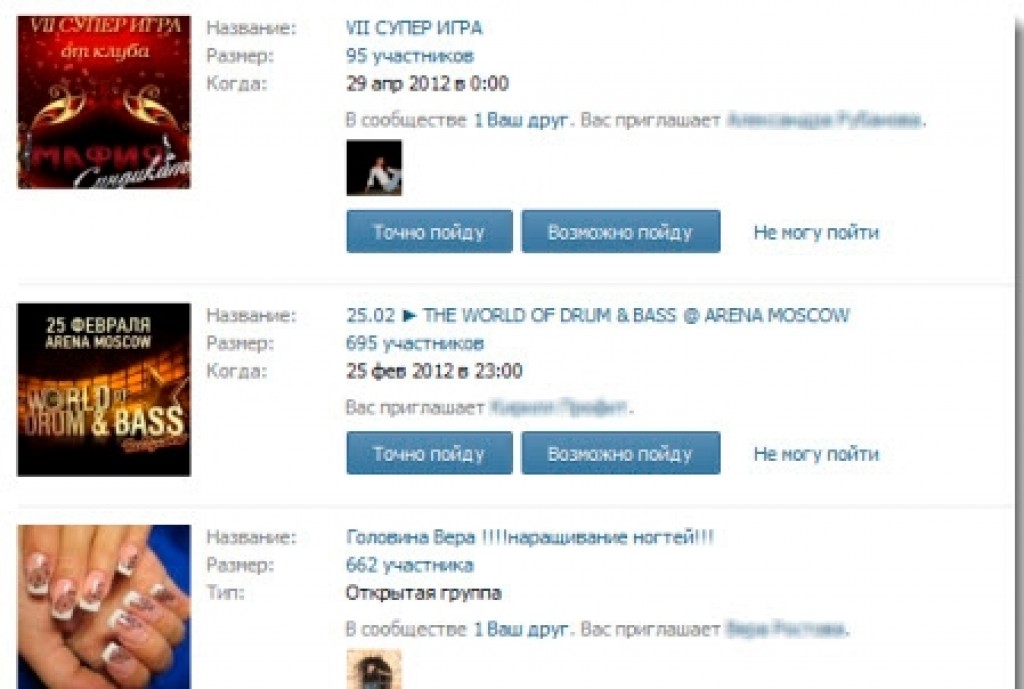View the 662 участника member list
Screen dimensions: 1024x689
[409, 566]
